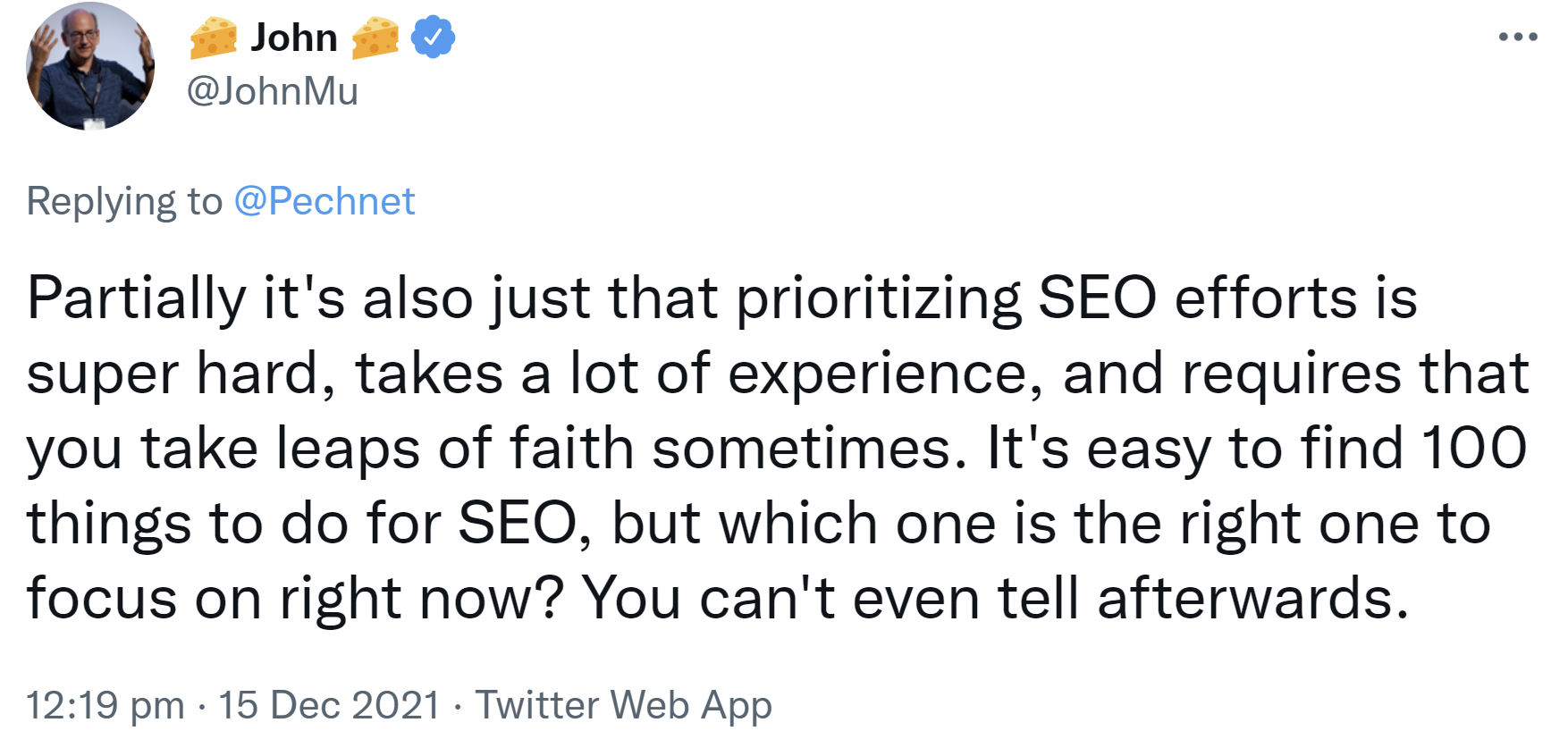Open the @Pechnet profile link

325,201
